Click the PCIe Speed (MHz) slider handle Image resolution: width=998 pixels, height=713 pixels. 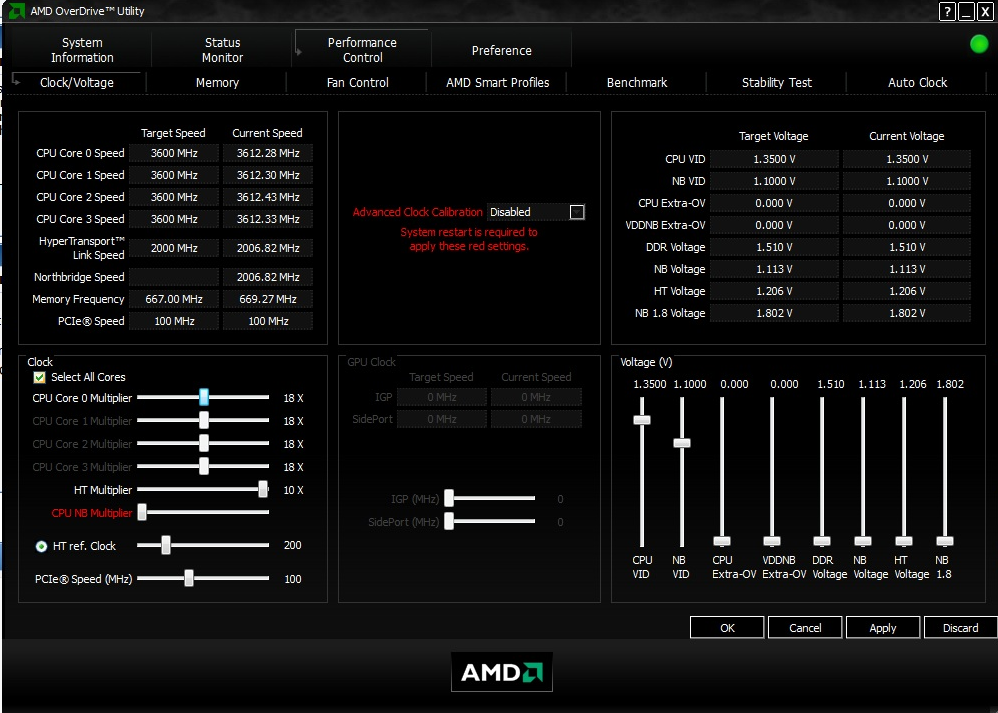point(189,578)
